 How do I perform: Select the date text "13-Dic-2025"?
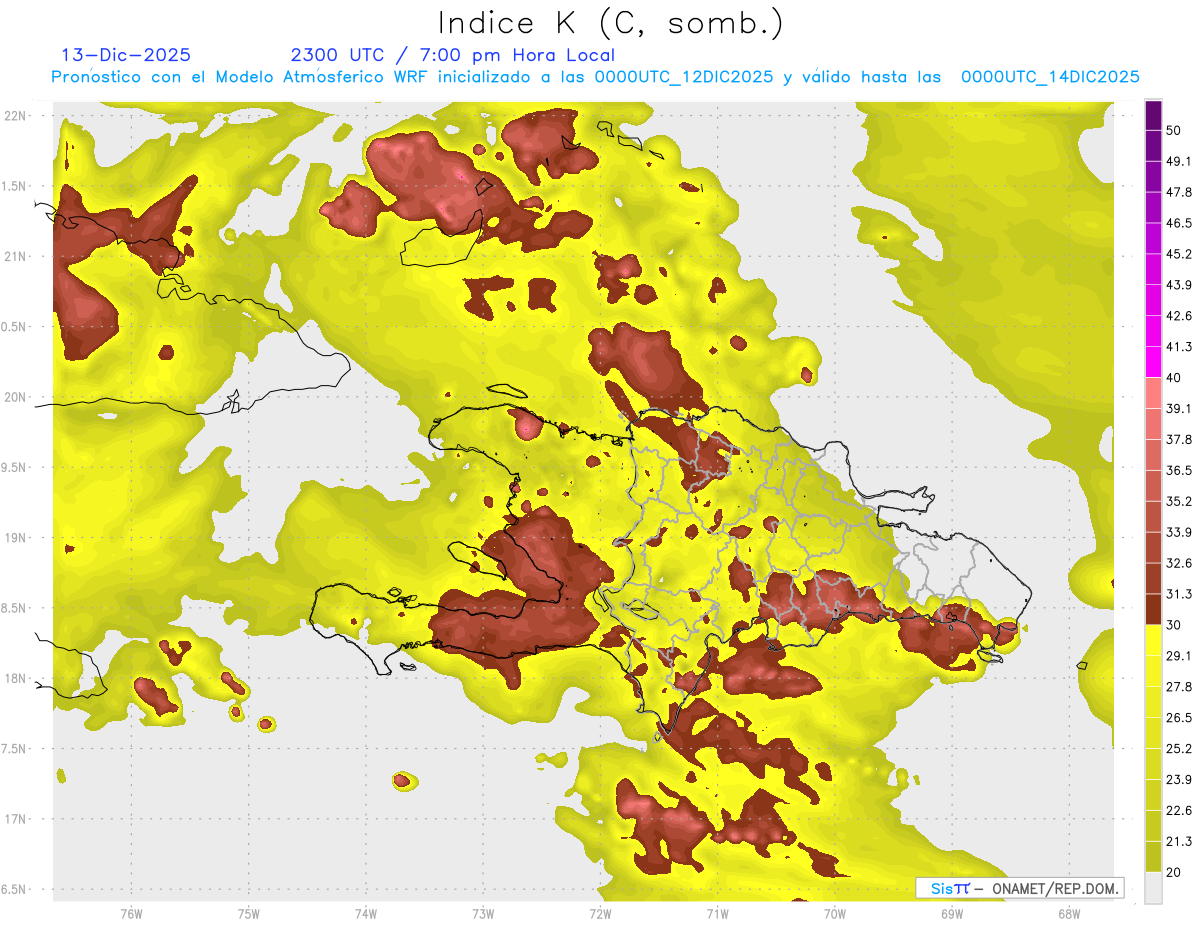tap(126, 55)
